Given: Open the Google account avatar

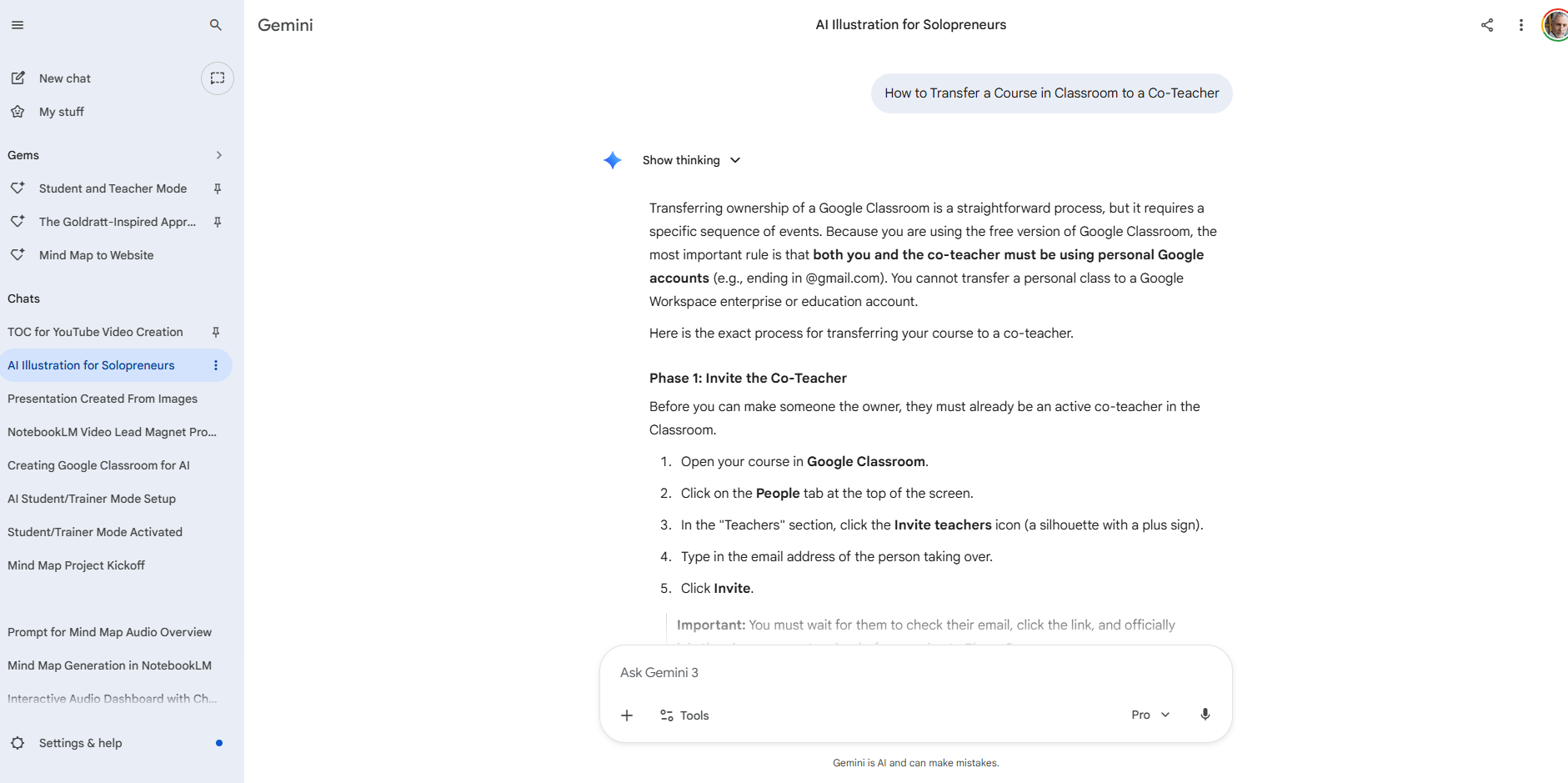Looking at the screenshot, I should pyautogui.click(x=1555, y=25).
